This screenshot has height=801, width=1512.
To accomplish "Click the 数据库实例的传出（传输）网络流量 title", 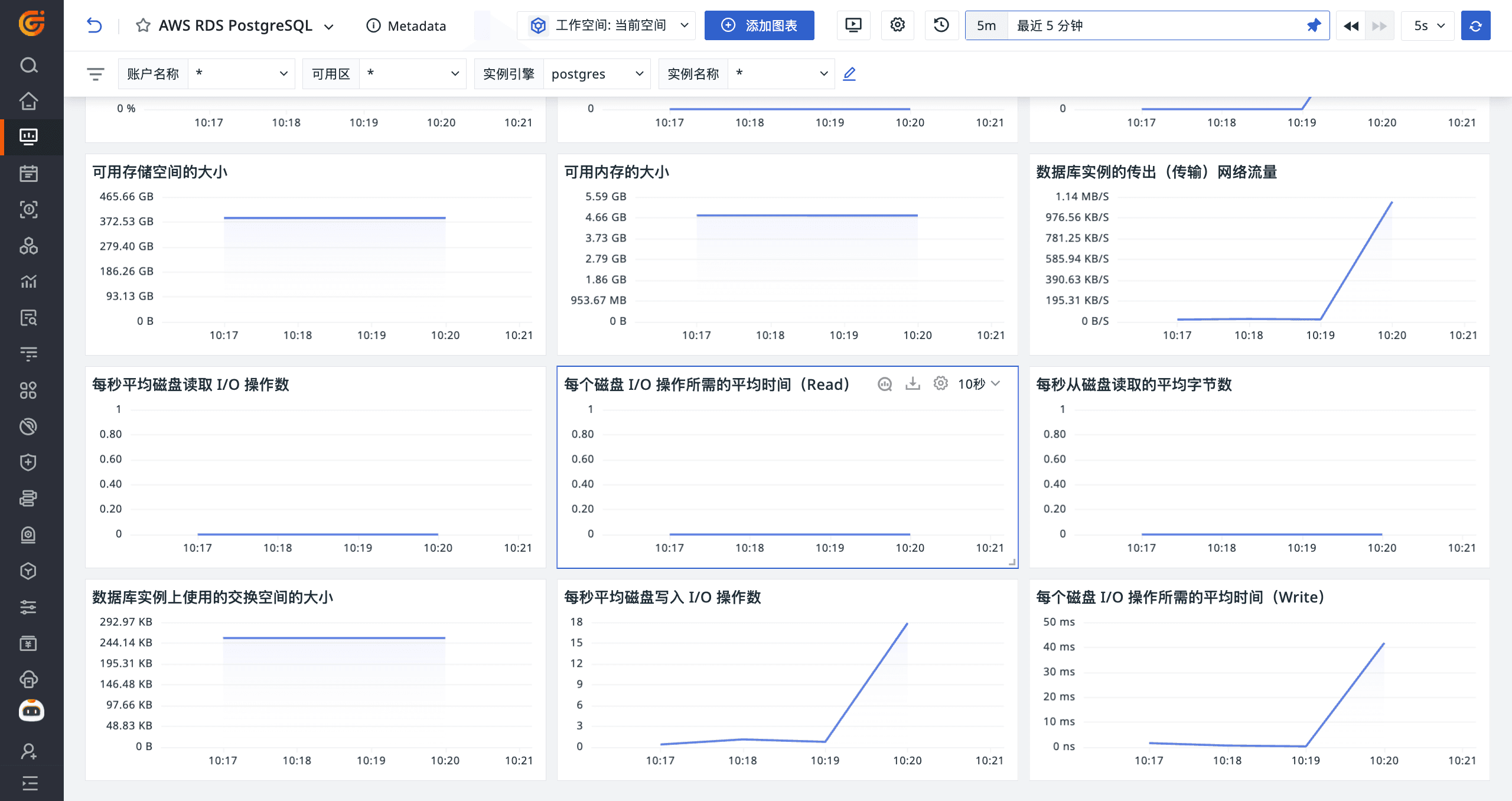I will tap(1156, 172).
